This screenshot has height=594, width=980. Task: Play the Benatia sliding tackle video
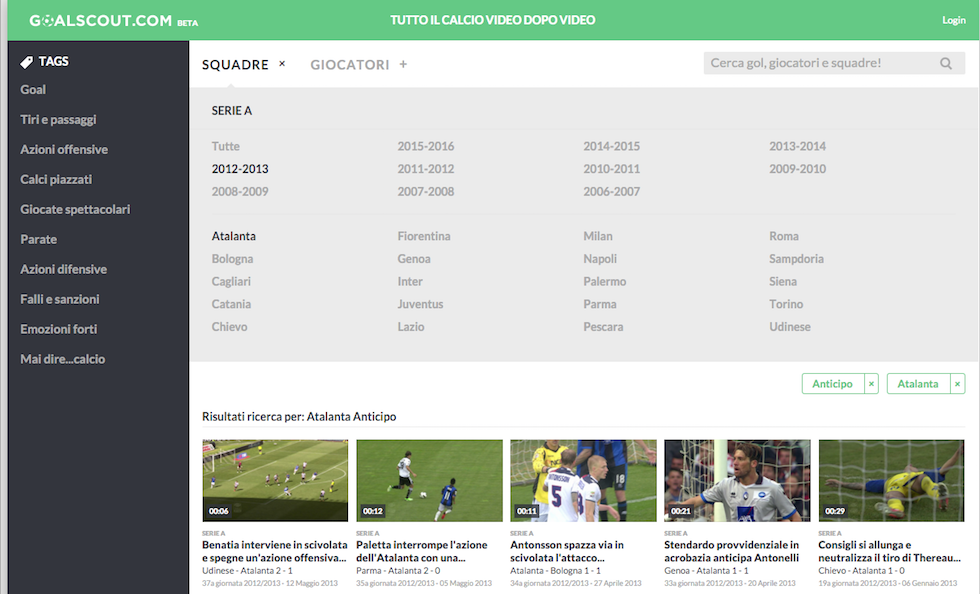click(275, 480)
